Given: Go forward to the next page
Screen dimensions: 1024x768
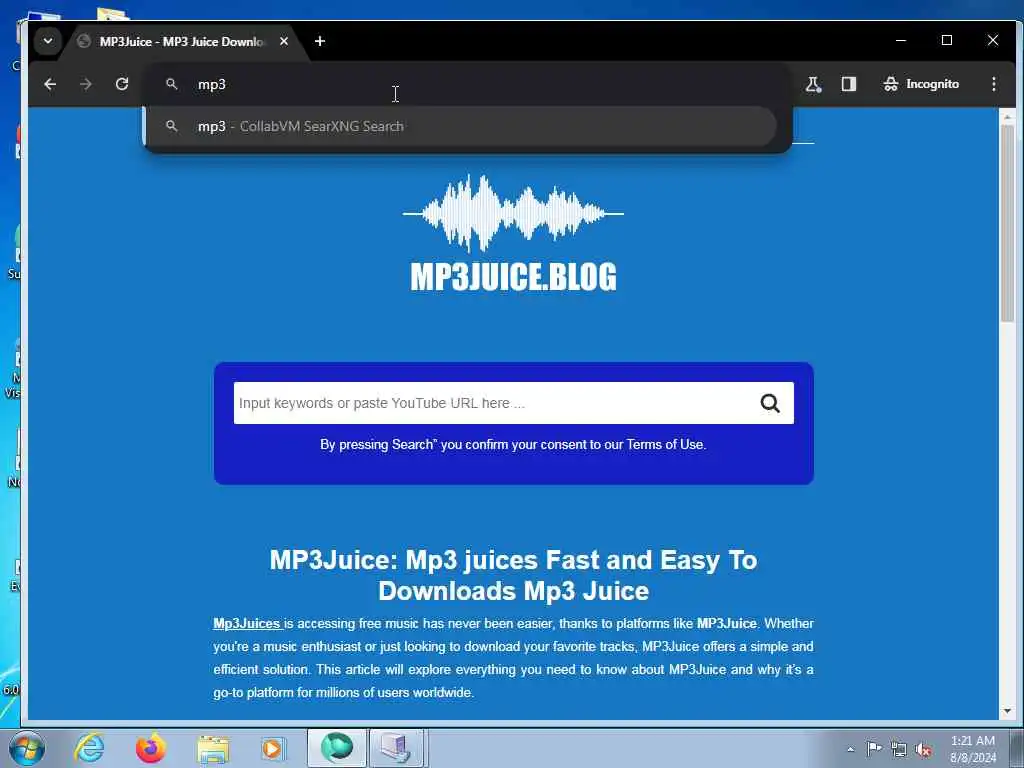Looking at the screenshot, I should point(86,84).
